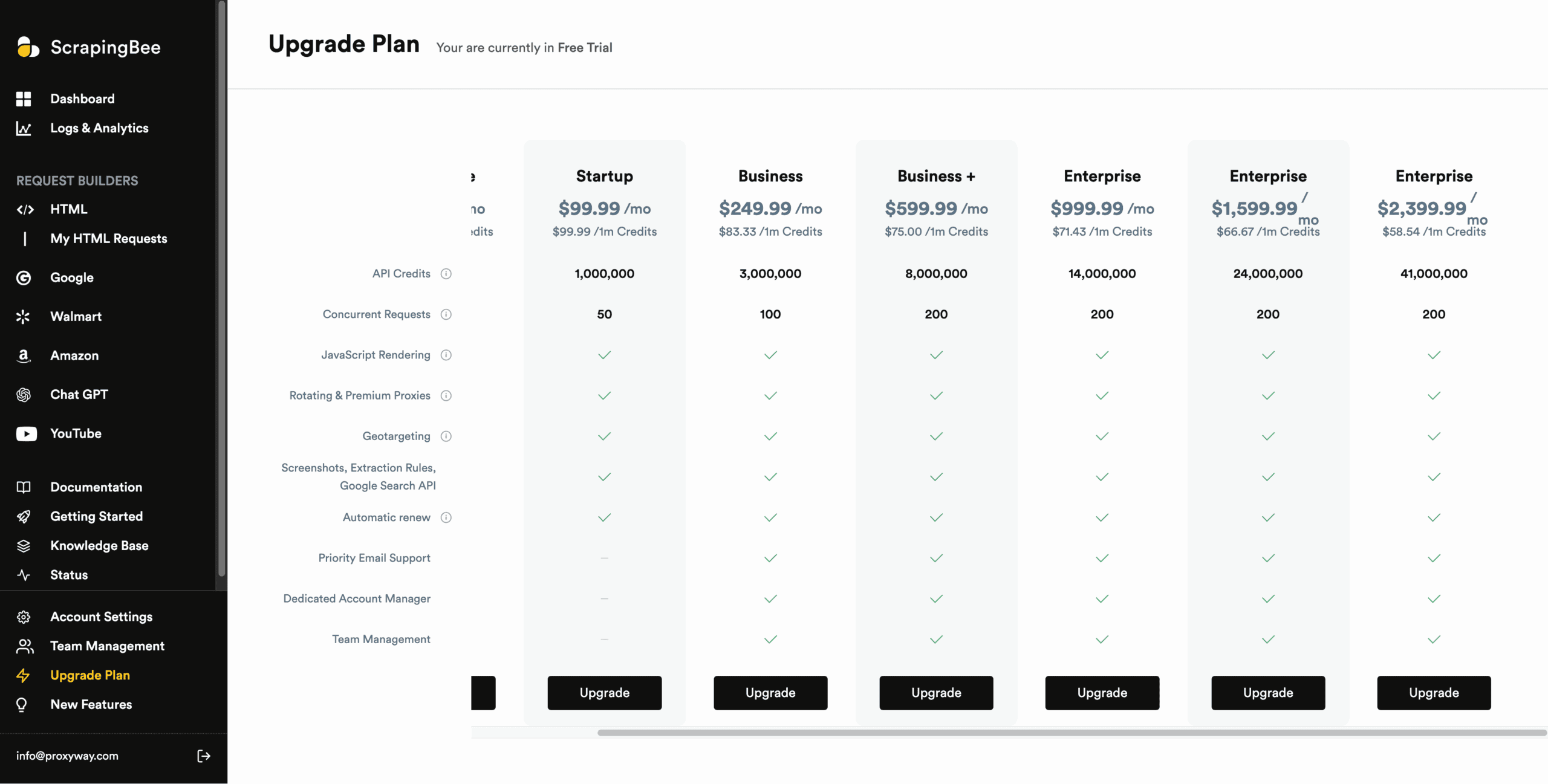1548x784 pixels.
Task: Open Account Settings page
Action: 101,617
